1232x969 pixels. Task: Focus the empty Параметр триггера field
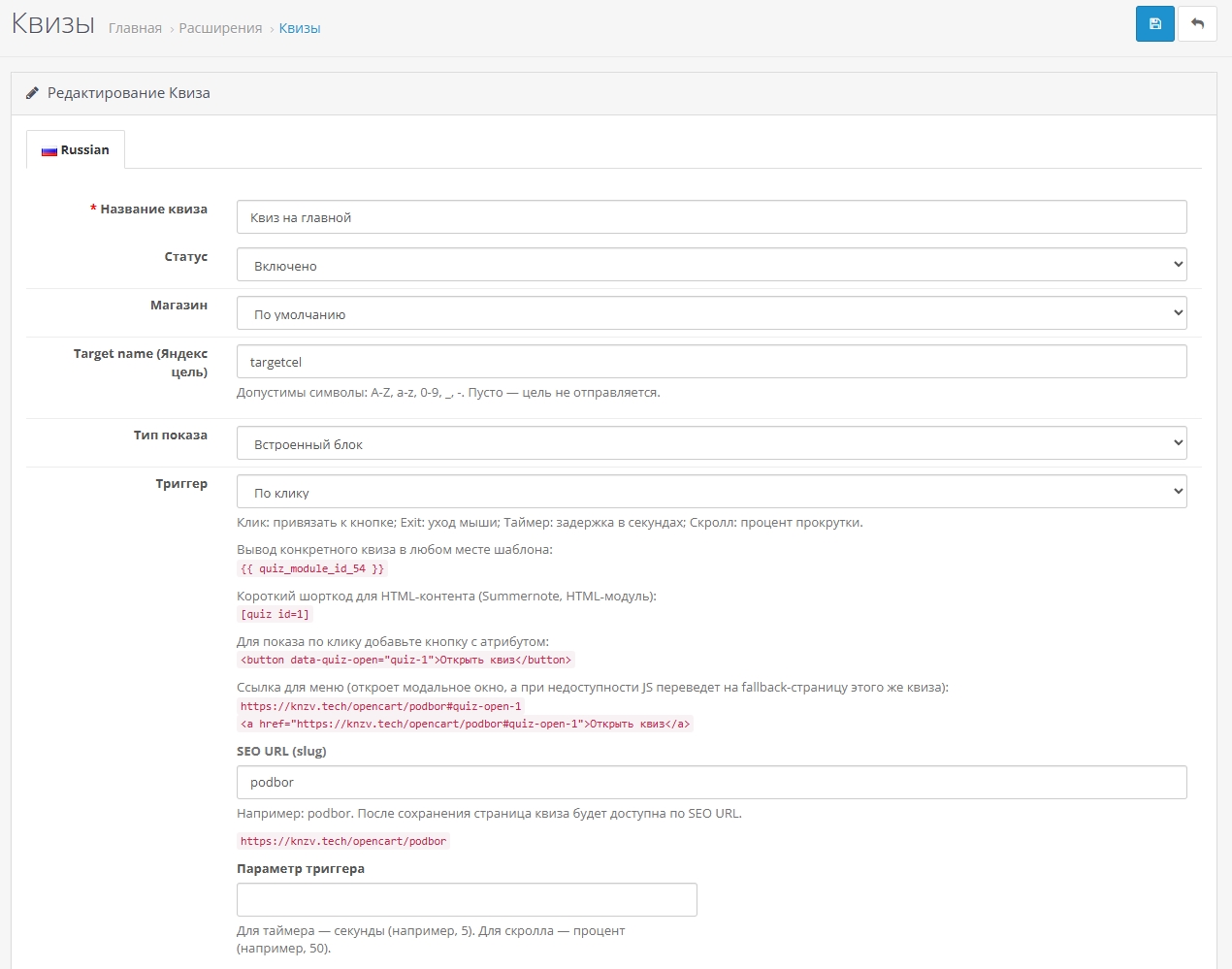467,900
